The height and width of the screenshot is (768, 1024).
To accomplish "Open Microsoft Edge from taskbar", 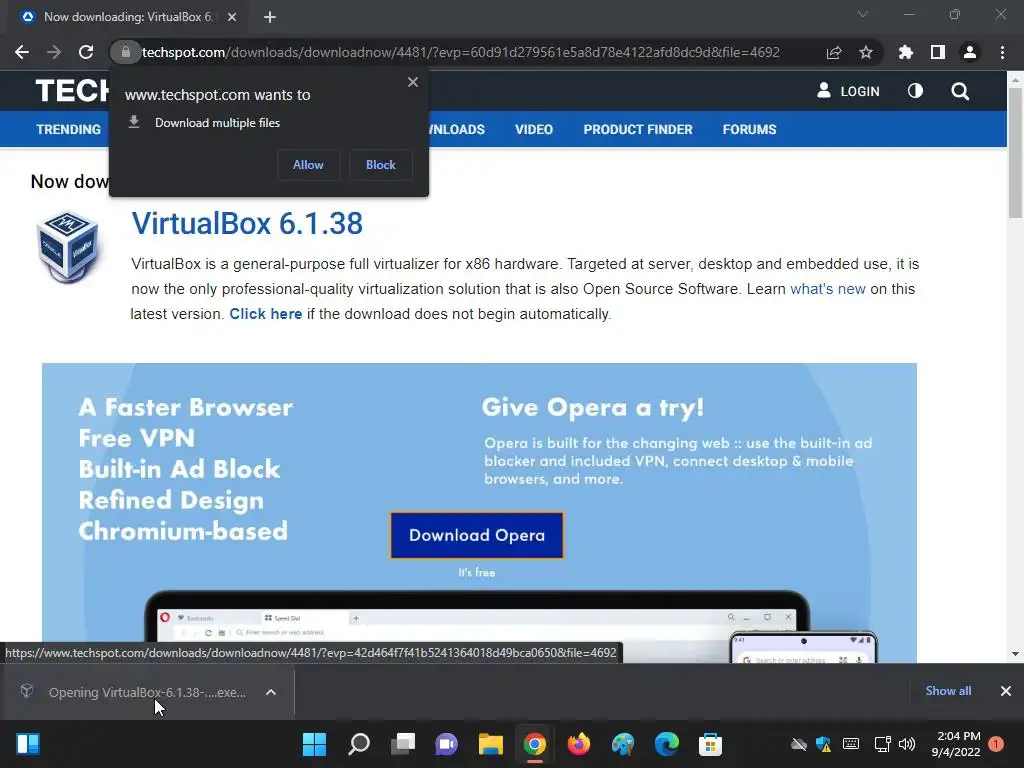I will click(667, 744).
